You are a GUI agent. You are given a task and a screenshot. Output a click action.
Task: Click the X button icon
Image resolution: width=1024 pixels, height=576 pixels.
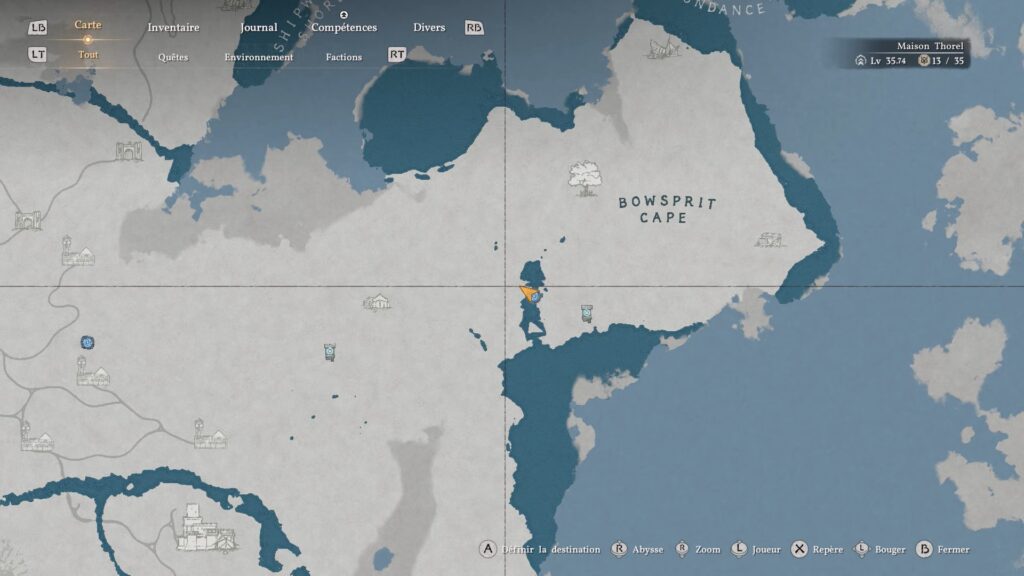click(799, 549)
